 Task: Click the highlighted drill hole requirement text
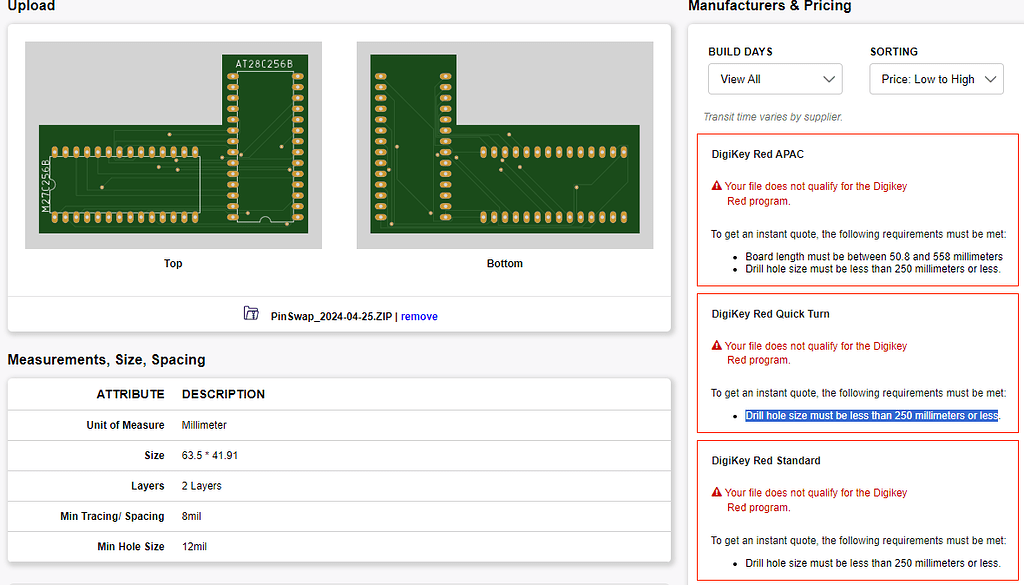click(x=872, y=415)
